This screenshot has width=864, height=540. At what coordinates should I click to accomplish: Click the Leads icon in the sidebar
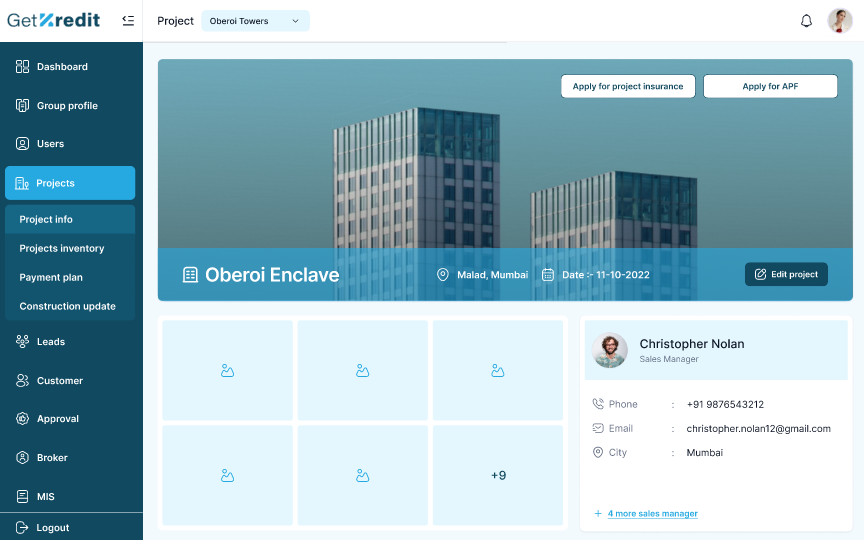[x=22, y=342]
